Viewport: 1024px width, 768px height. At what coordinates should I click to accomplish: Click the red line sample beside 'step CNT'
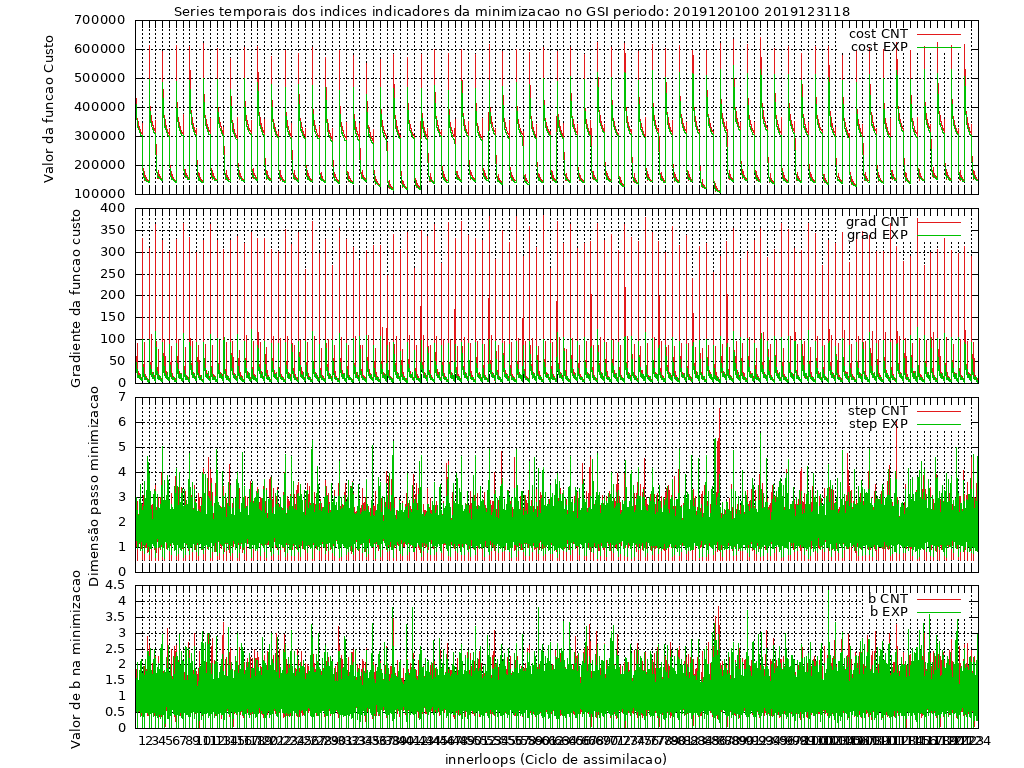(939, 411)
